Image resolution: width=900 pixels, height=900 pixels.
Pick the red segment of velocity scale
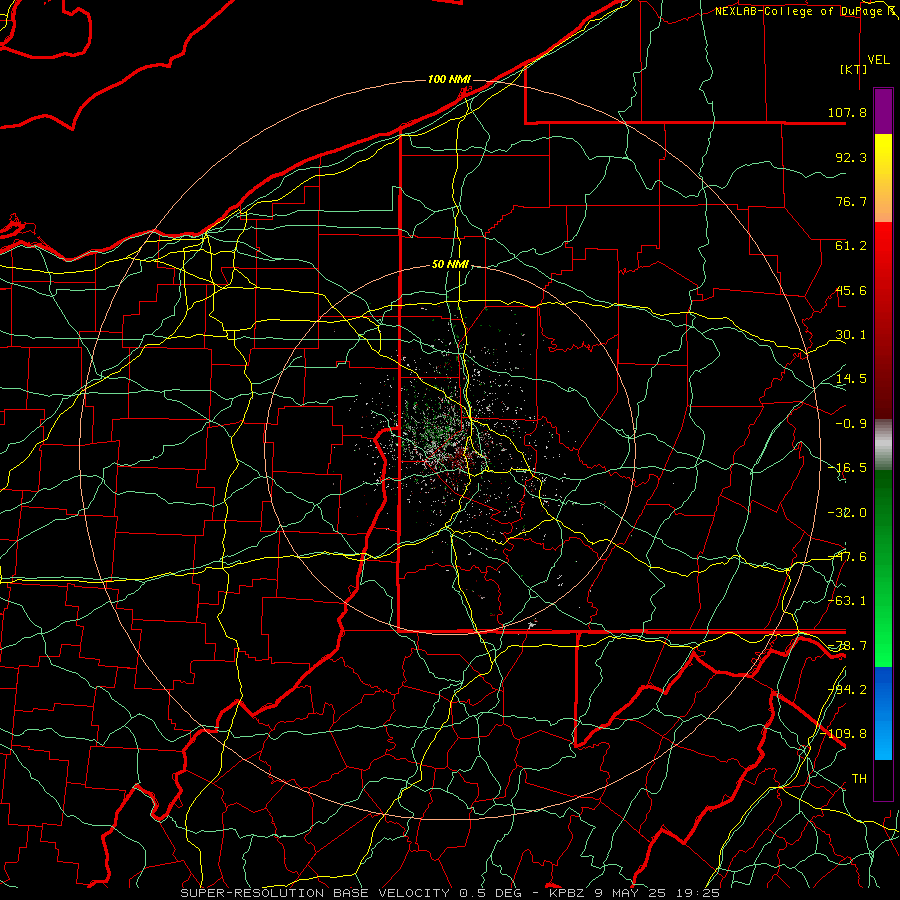click(883, 320)
